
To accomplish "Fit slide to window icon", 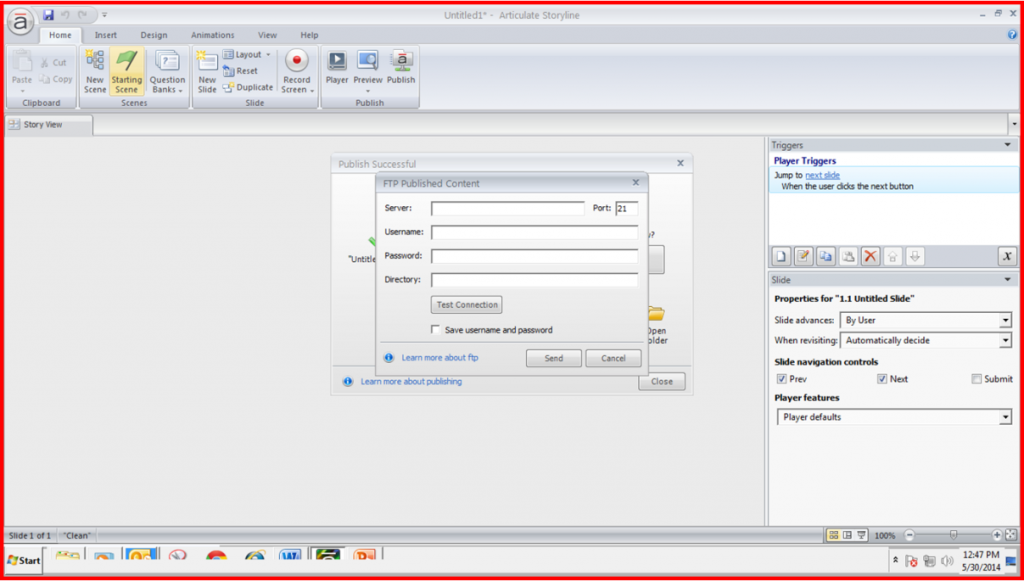I will click(x=1010, y=535).
